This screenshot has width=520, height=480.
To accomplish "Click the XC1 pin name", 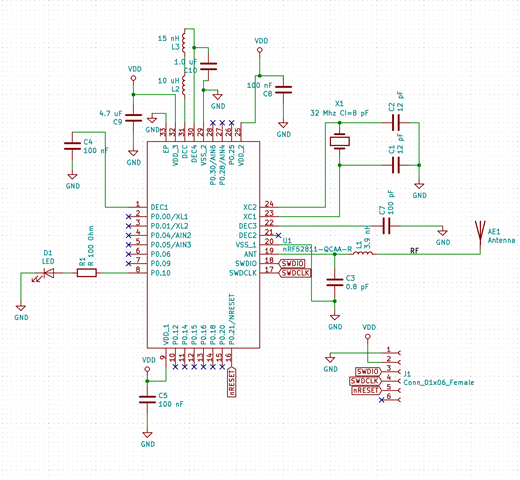I will [x=250, y=217].
